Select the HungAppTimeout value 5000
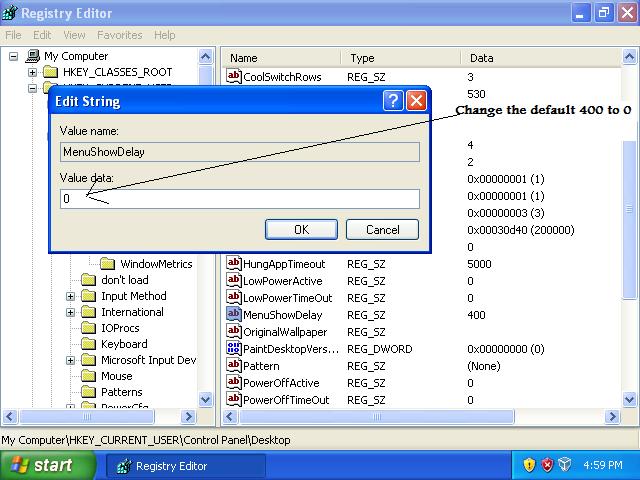The width and height of the screenshot is (640, 480). click(x=479, y=264)
